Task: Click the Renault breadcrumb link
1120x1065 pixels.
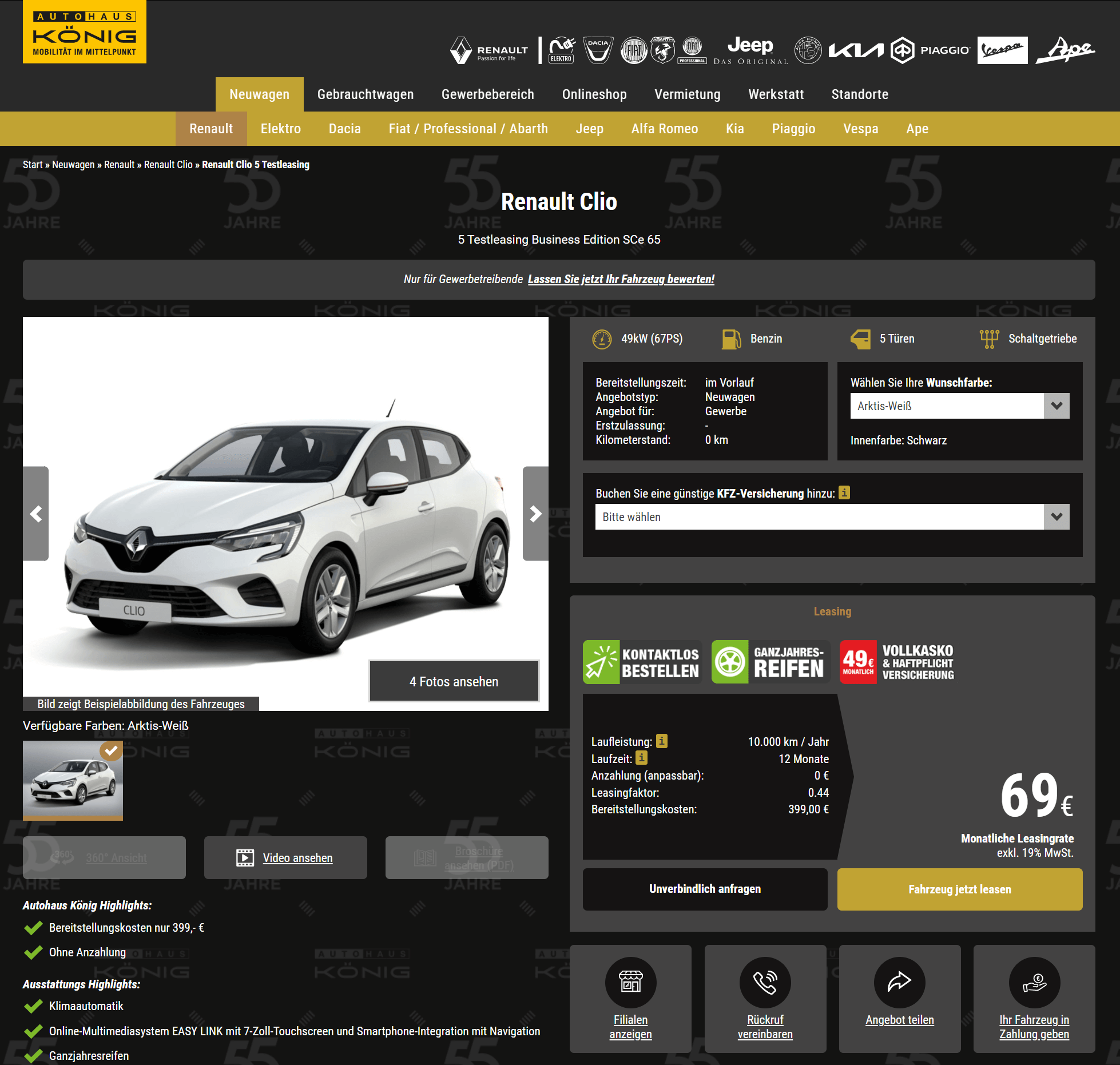Action: [x=119, y=165]
